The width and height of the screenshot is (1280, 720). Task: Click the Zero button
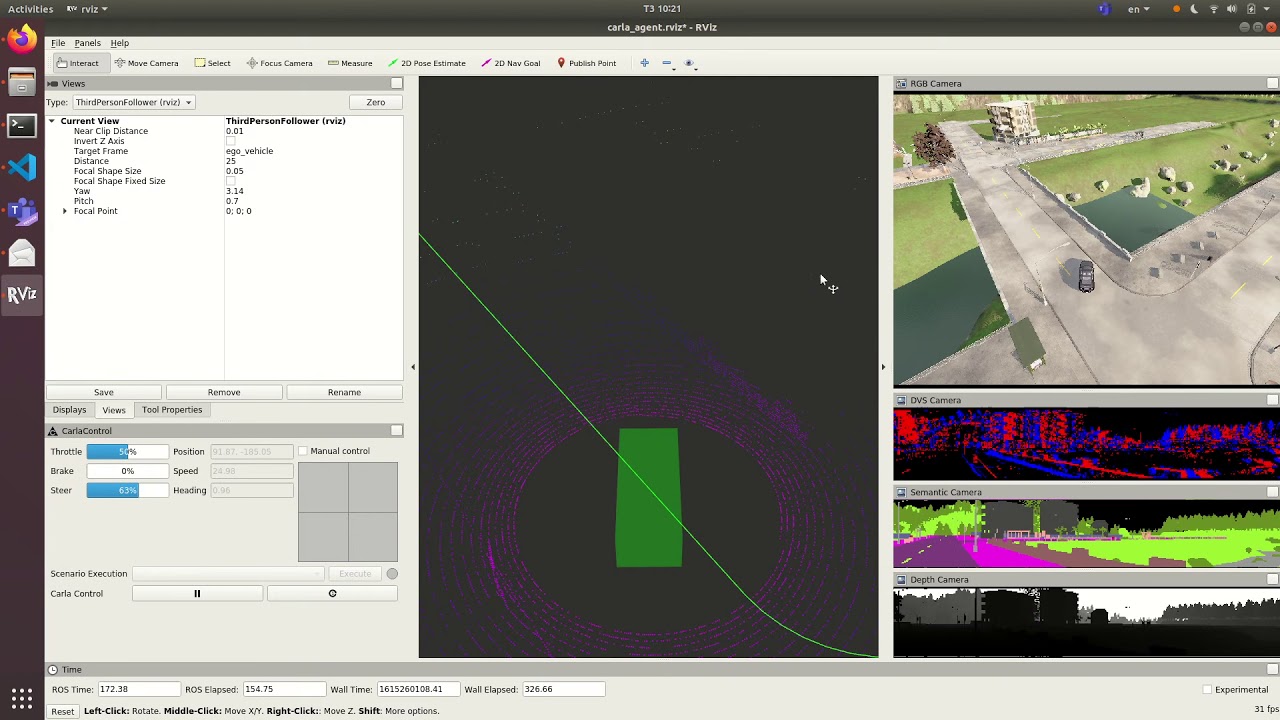pyautogui.click(x=376, y=102)
